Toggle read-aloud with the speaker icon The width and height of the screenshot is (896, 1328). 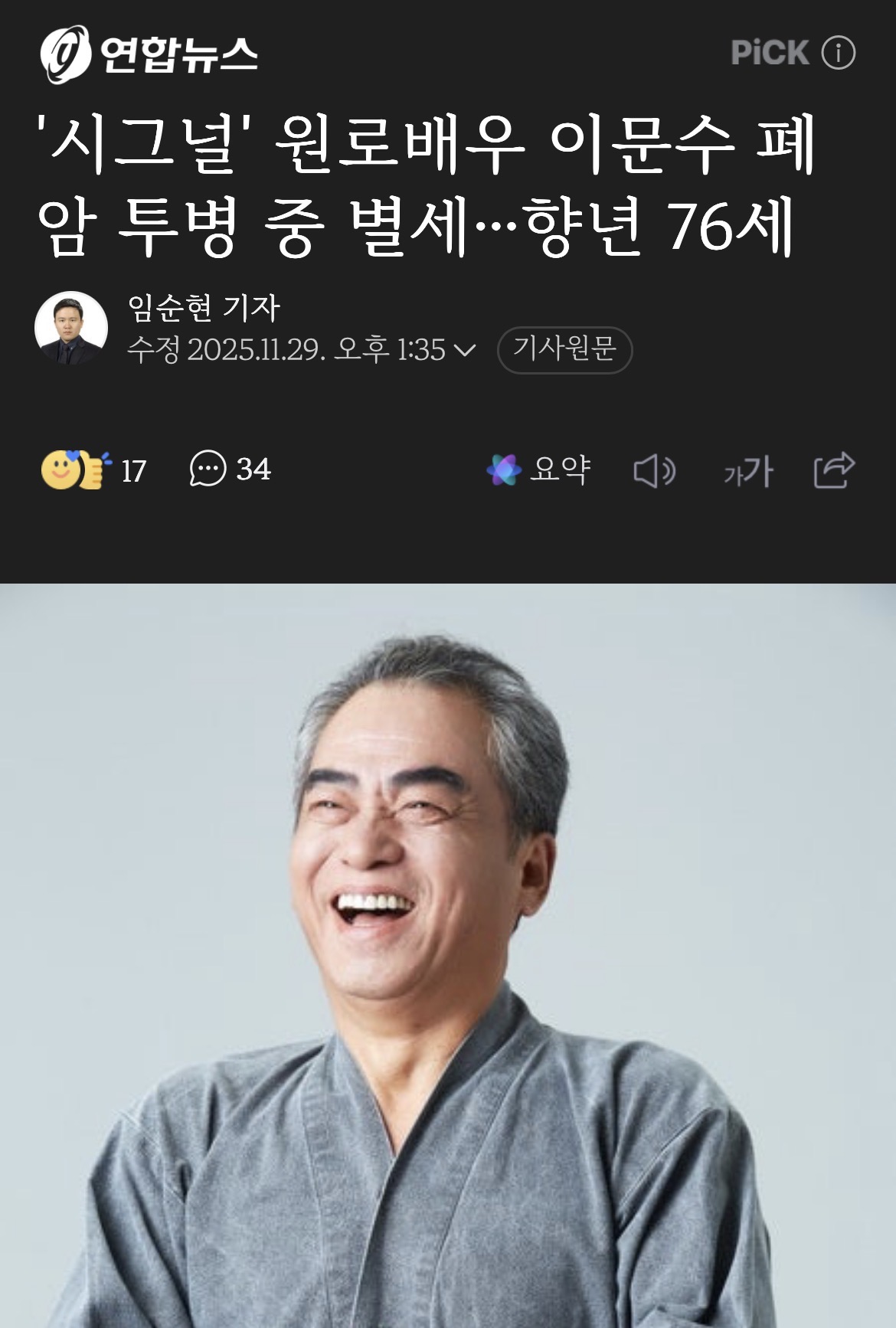tap(655, 470)
